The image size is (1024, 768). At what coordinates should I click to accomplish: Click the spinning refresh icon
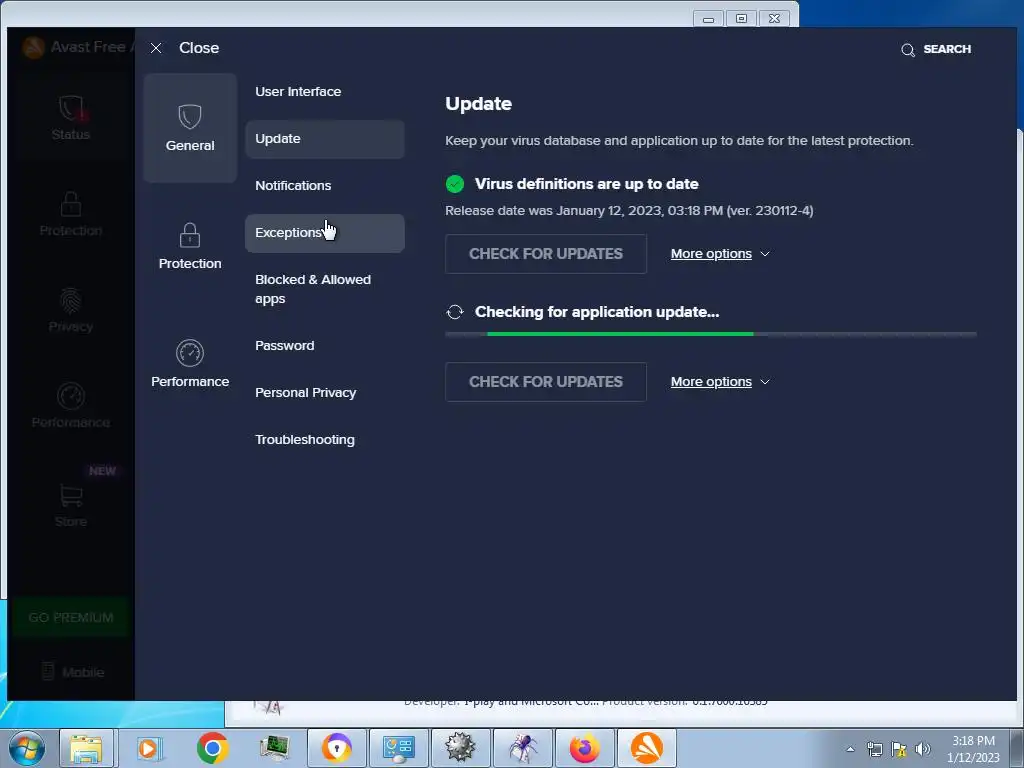click(x=455, y=312)
